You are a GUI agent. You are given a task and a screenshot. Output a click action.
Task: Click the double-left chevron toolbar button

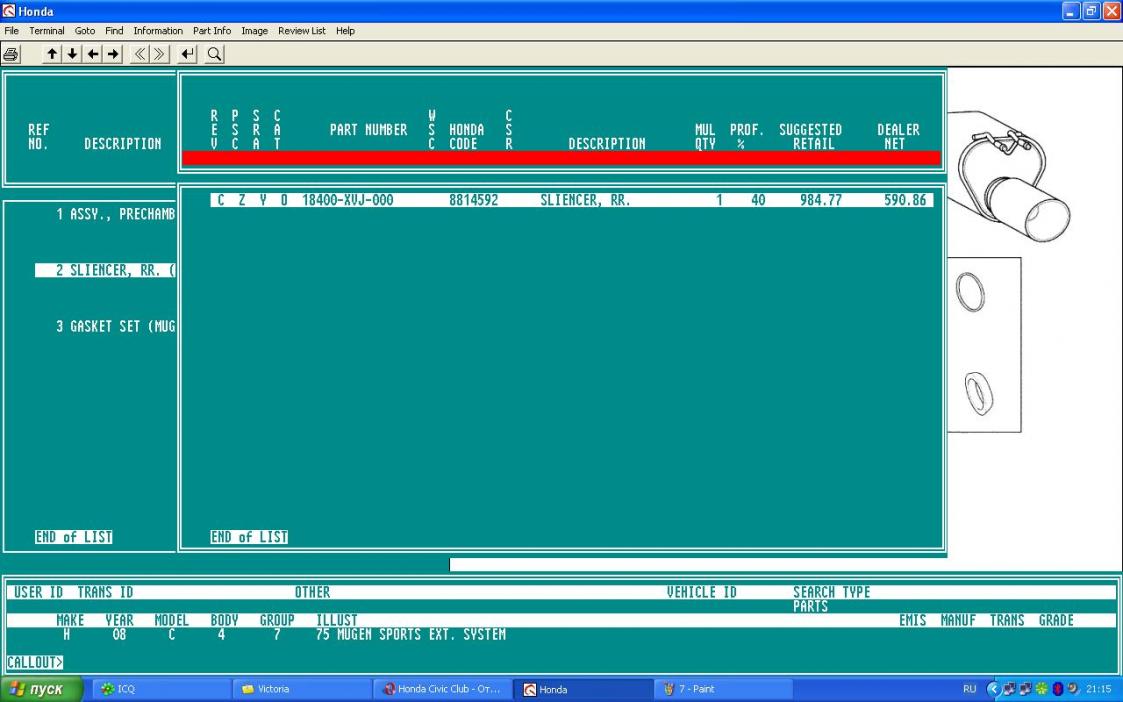point(140,54)
